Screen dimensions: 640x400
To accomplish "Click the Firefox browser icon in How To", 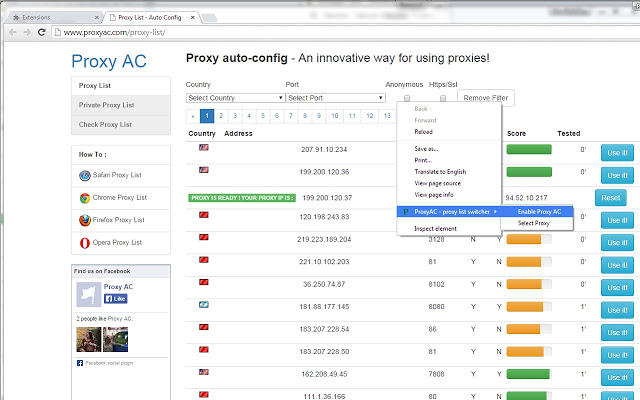I will click(x=84, y=220).
